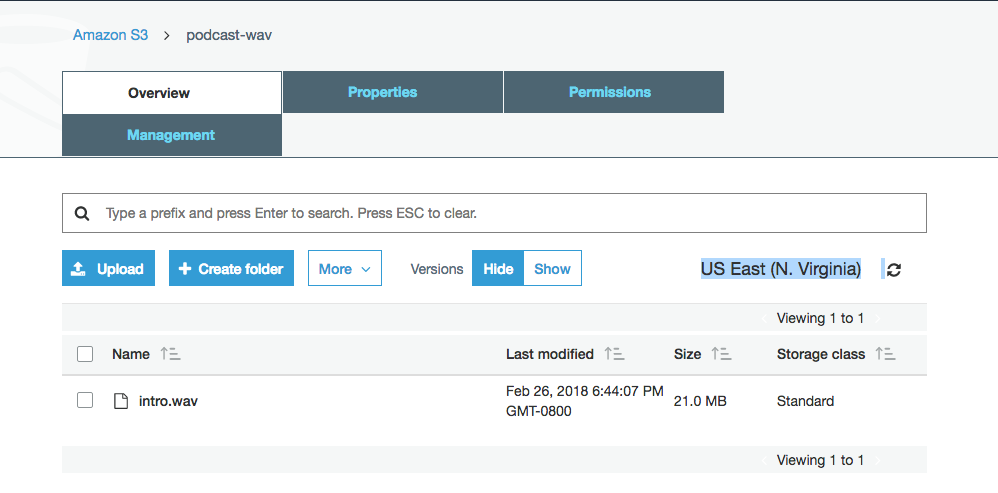Click the US East (N. Virginia) region text
Image resolution: width=998 pixels, height=493 pixels.
coord(781,269)
